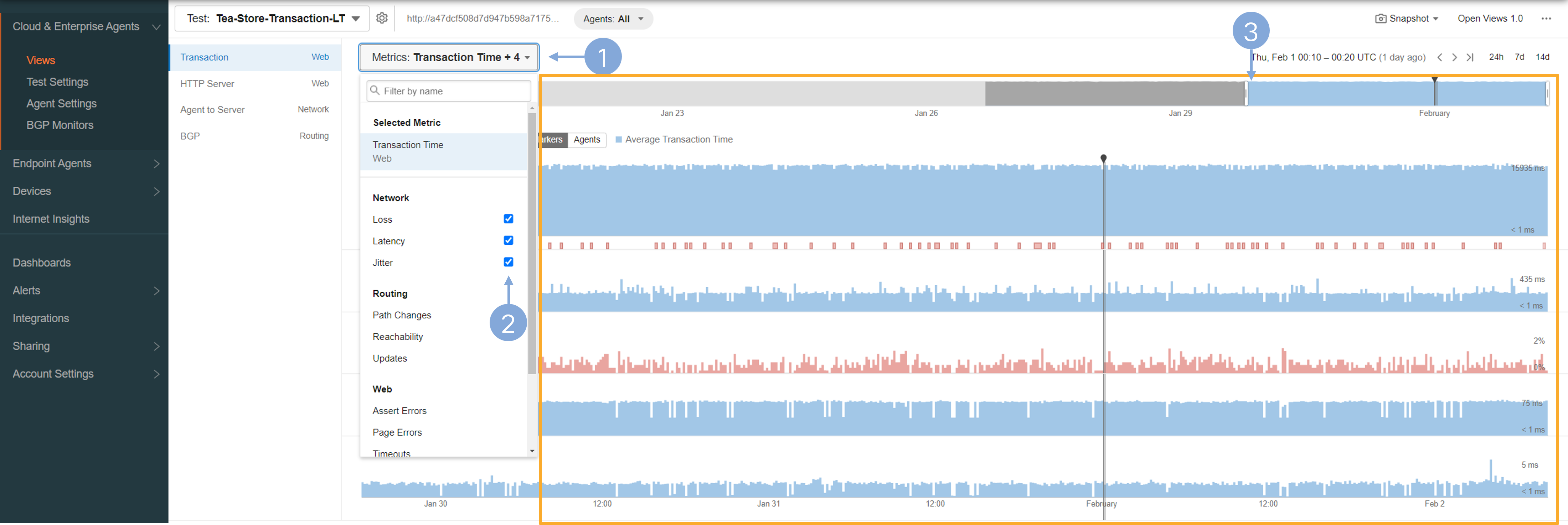Open test settings gear icon
The image size is (1568, 525).
click(382, 18)
